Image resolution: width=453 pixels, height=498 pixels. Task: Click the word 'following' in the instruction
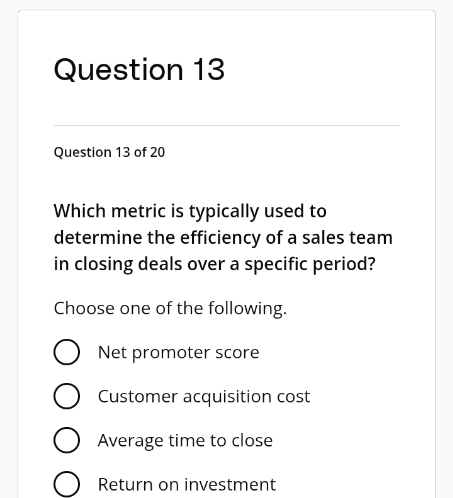pyautogui.click(x=246, y=308)
